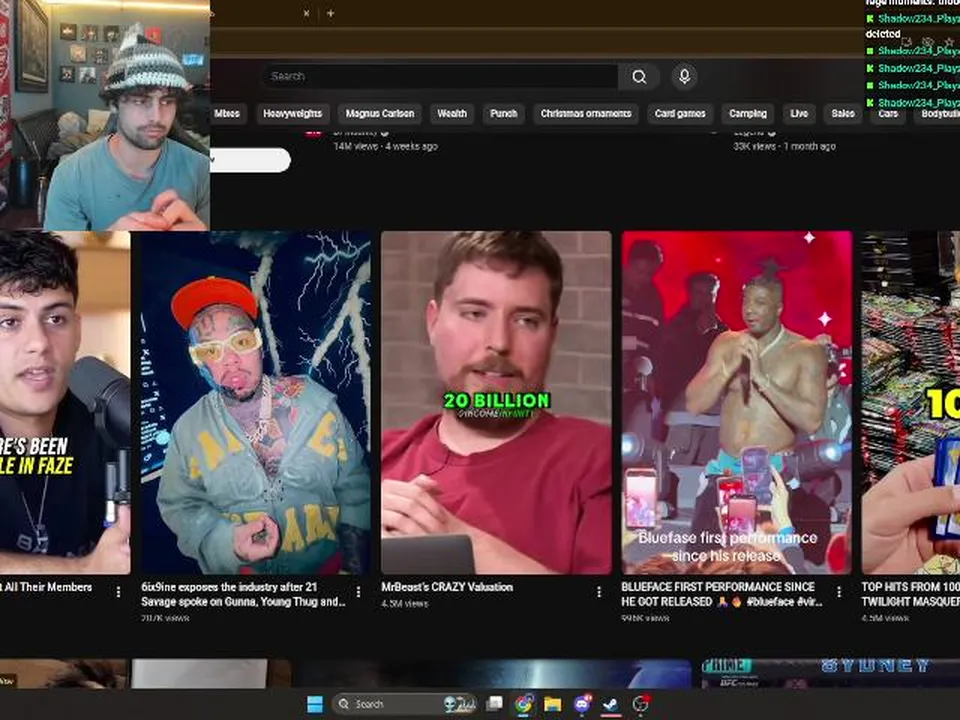Select the Christmas ornaments filter chip

pyautogui.click(x=586, y=113)
